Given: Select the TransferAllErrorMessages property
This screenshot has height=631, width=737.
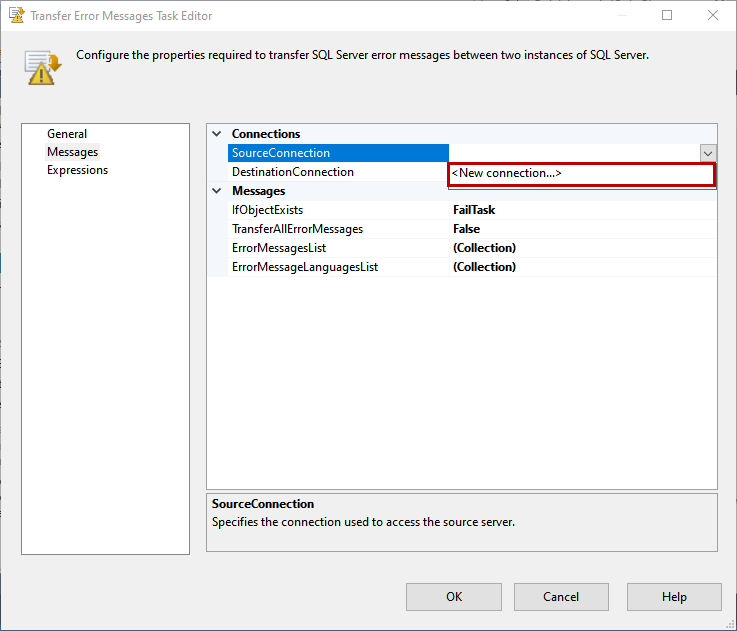Looking at the screenshot, I should (297, 229).
